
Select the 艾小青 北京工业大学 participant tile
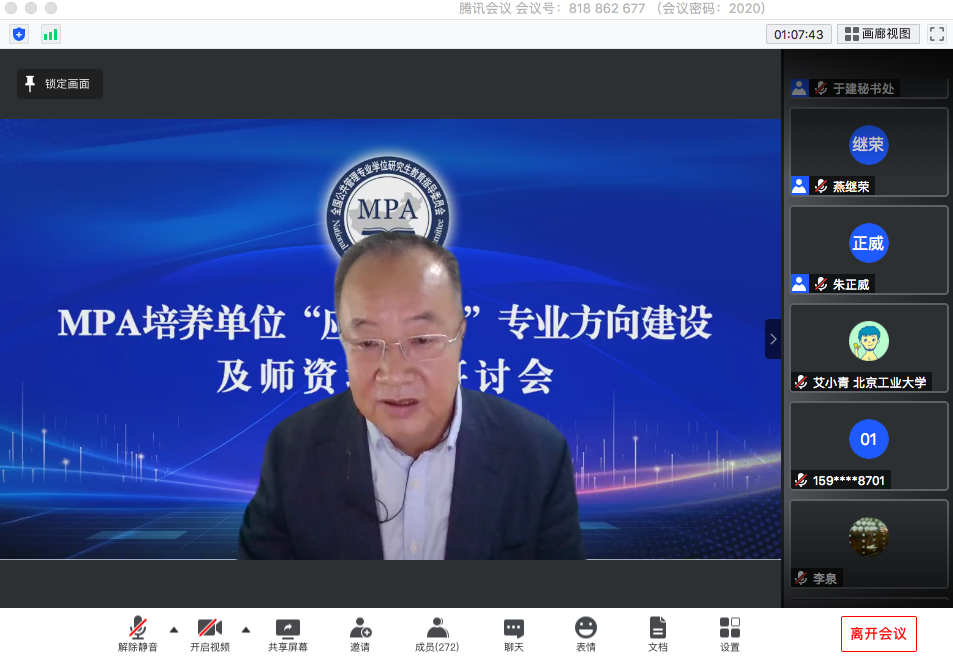[x=868, y=348]
